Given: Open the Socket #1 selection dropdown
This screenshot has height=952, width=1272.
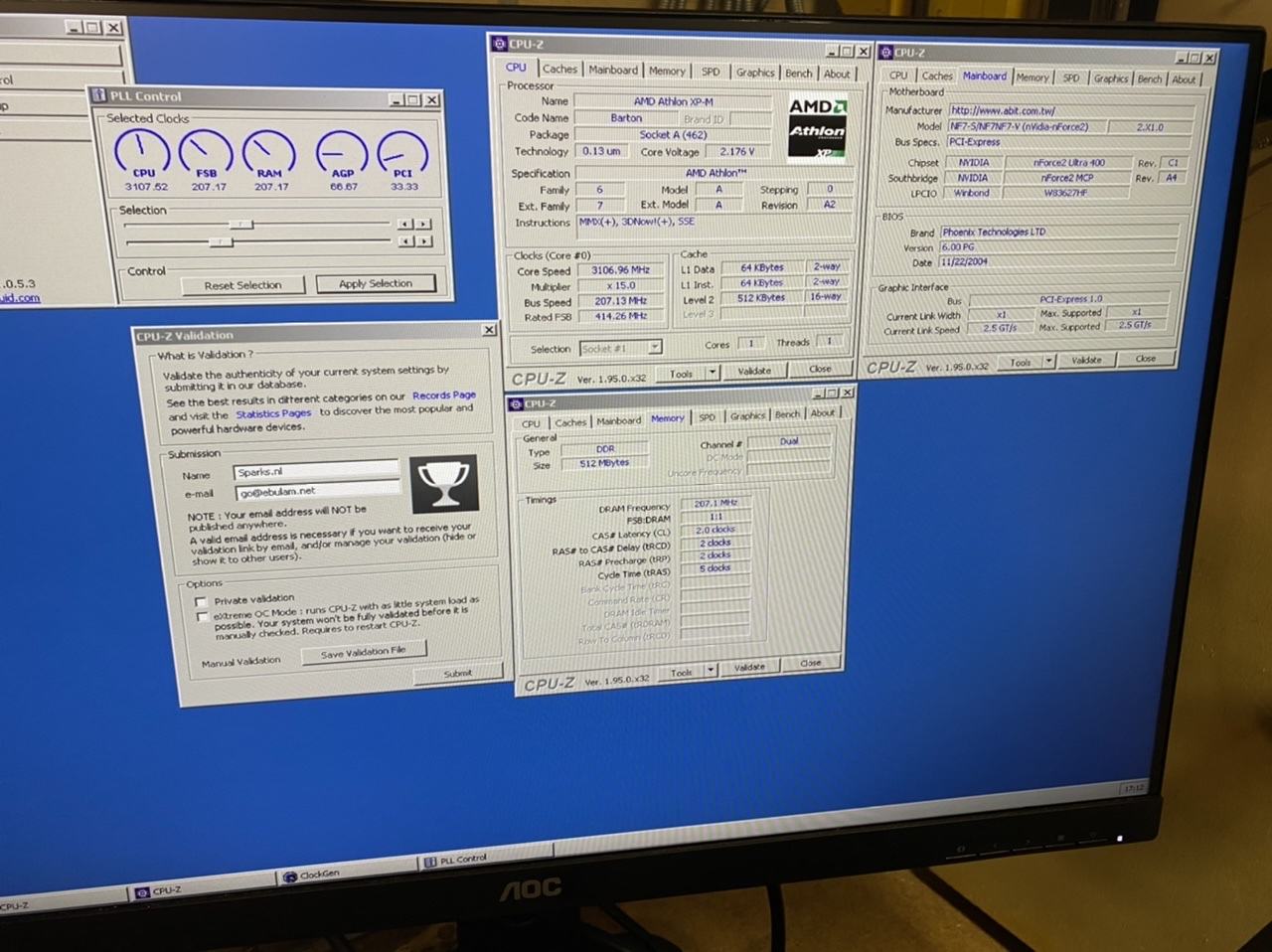Looking at the screenshot, I should (655, 348).
